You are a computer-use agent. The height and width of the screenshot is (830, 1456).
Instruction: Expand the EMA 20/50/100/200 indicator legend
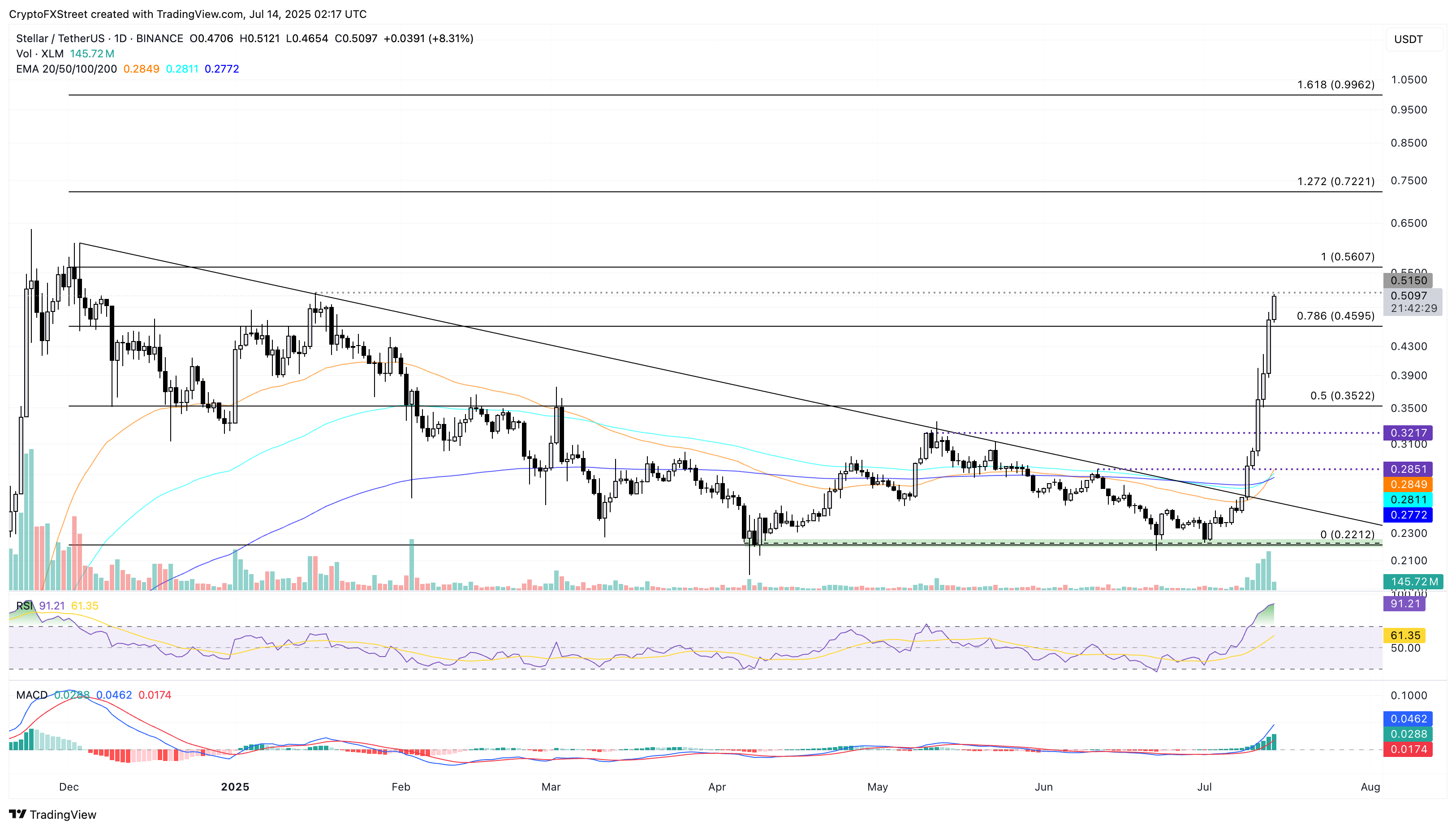[x=66, y=69]
